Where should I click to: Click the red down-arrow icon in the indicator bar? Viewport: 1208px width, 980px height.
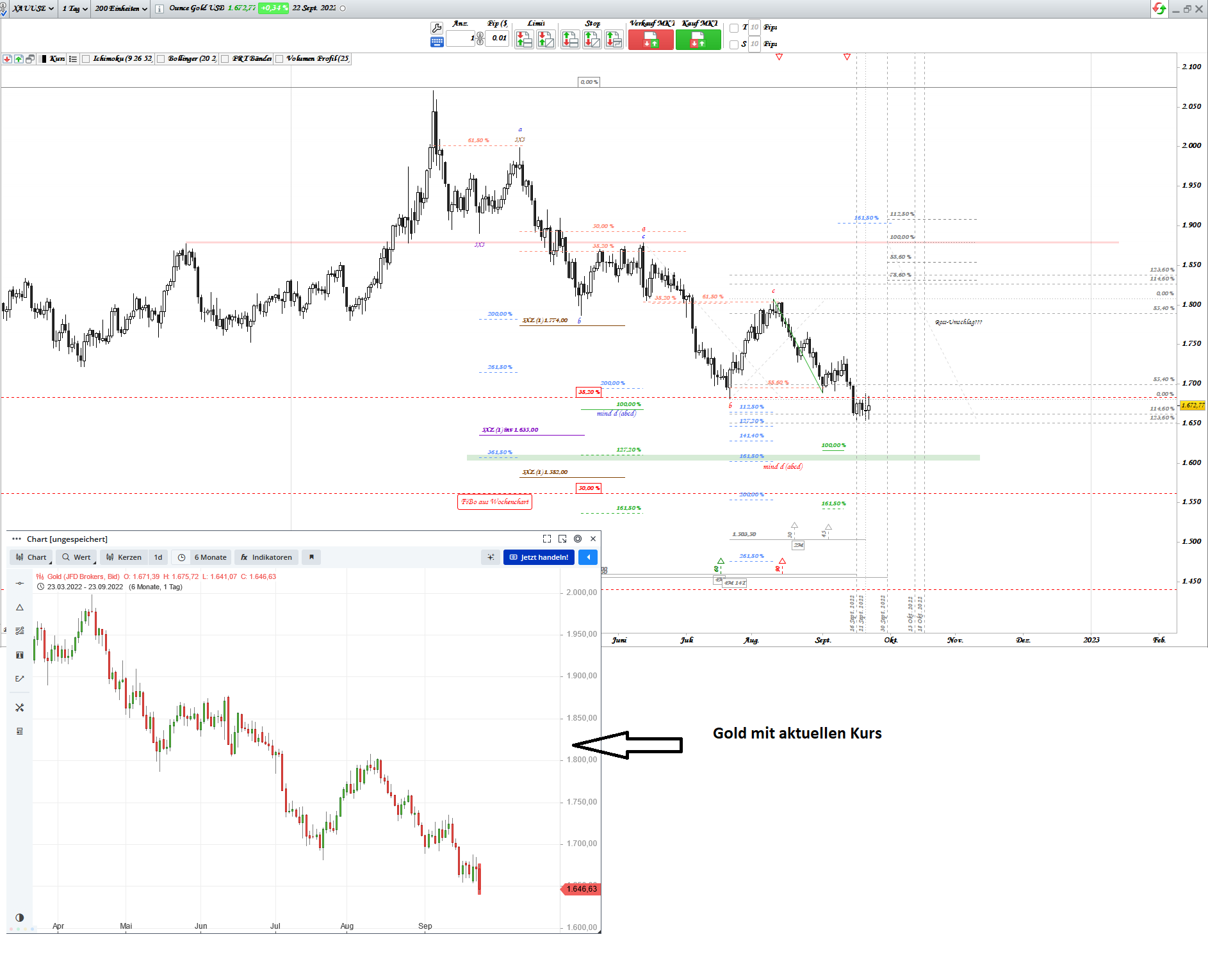[x=7, y=59]
